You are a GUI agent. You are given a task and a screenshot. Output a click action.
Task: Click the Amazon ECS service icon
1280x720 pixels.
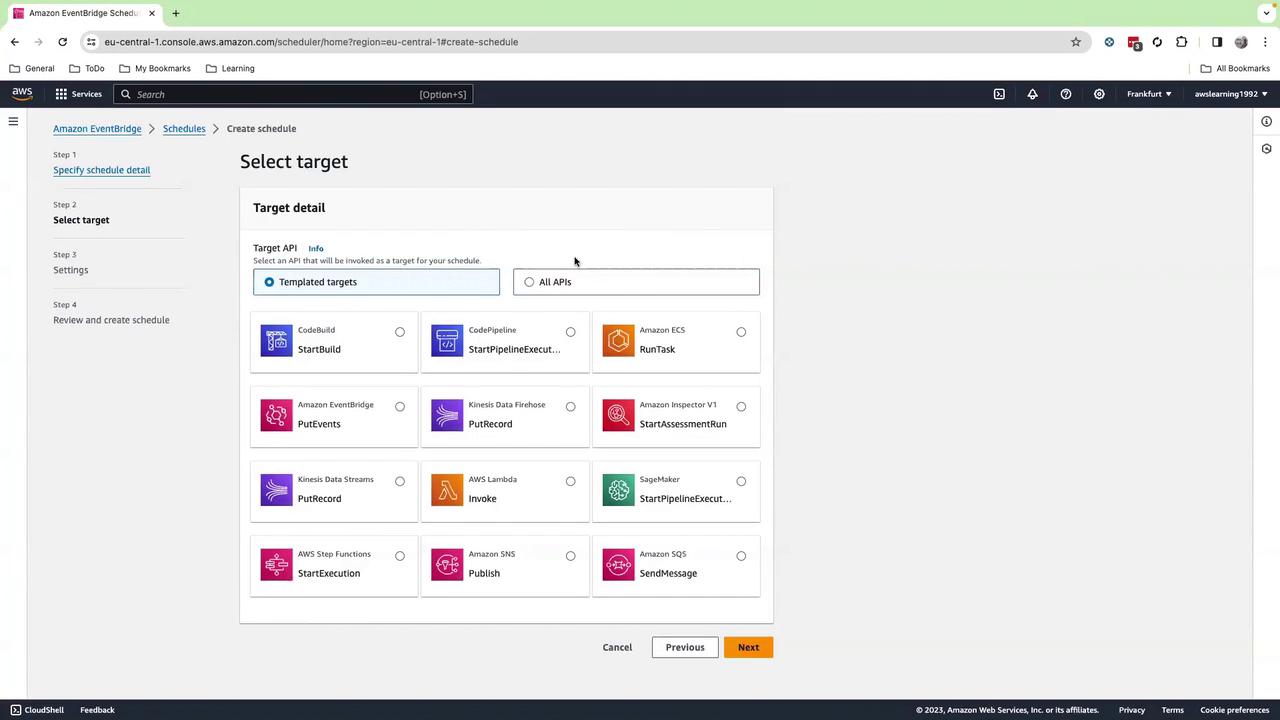[618, 340]
